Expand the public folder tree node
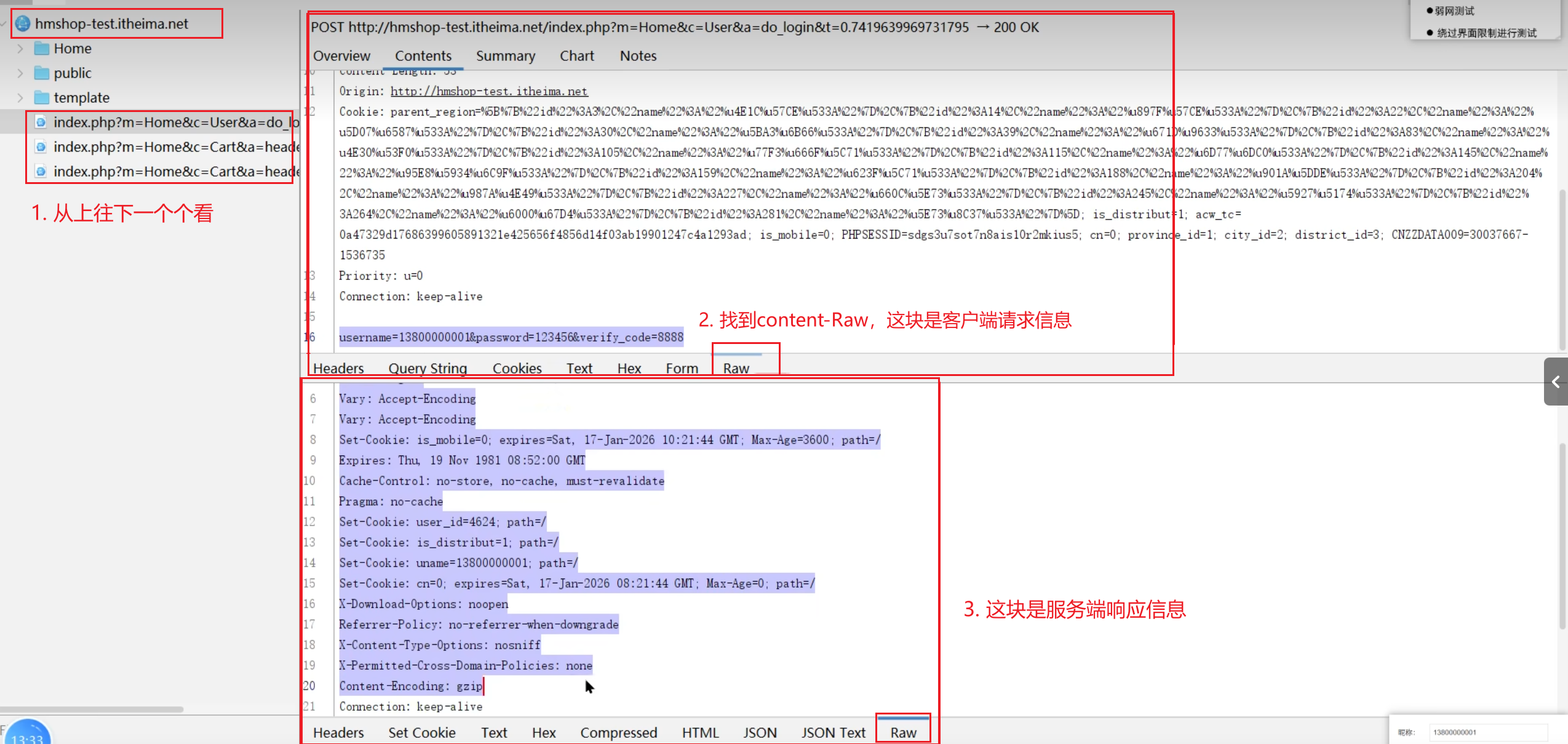Viewport: 1568px width, 744px height. (20, 73)
